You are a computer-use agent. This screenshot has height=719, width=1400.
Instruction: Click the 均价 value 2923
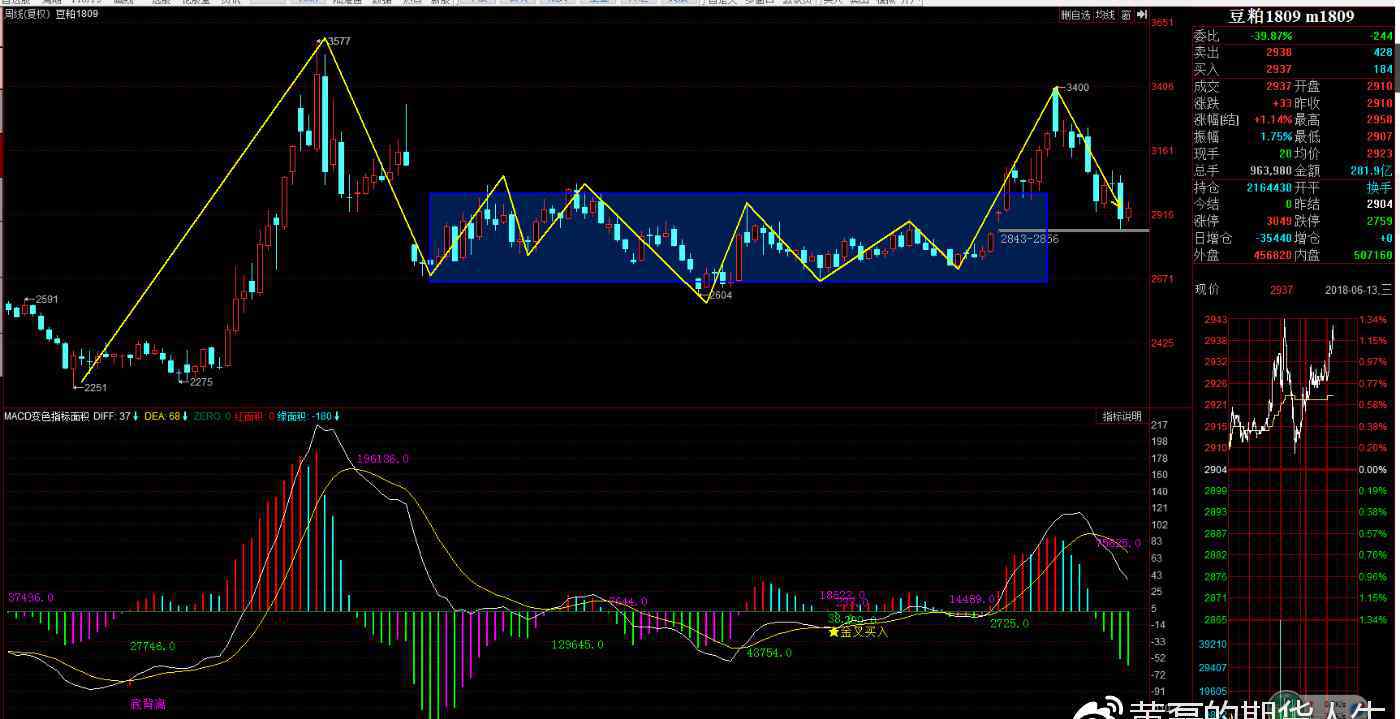(1379, 154)
